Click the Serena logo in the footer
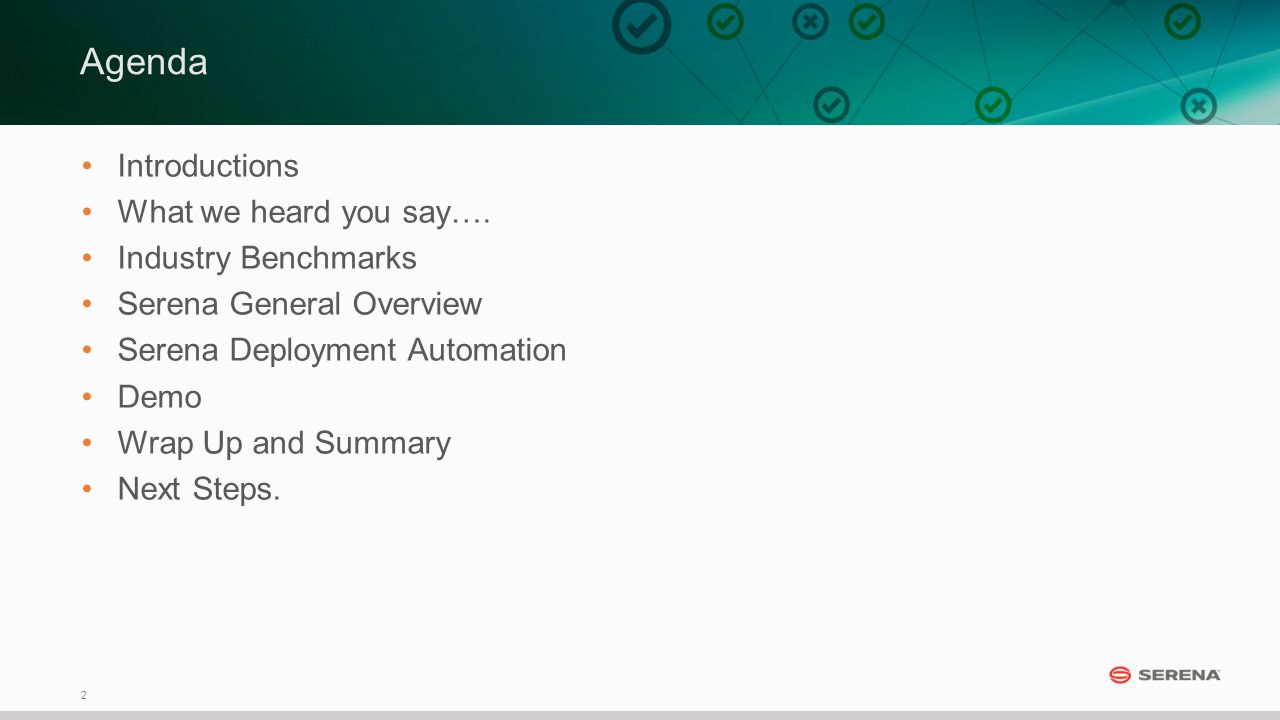This screenshot has height=720, width=1280. point(1165,675)
